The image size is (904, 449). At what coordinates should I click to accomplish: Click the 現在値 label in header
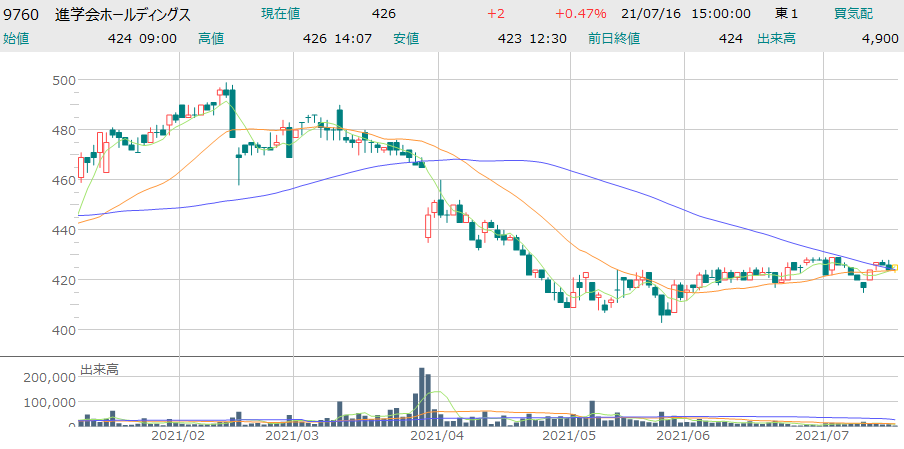pos(280,14)
